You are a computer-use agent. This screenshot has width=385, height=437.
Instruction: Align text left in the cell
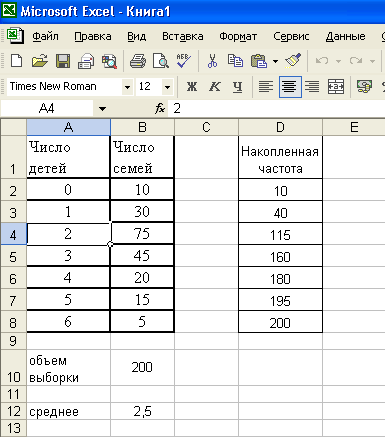click(x=266, y=87)
